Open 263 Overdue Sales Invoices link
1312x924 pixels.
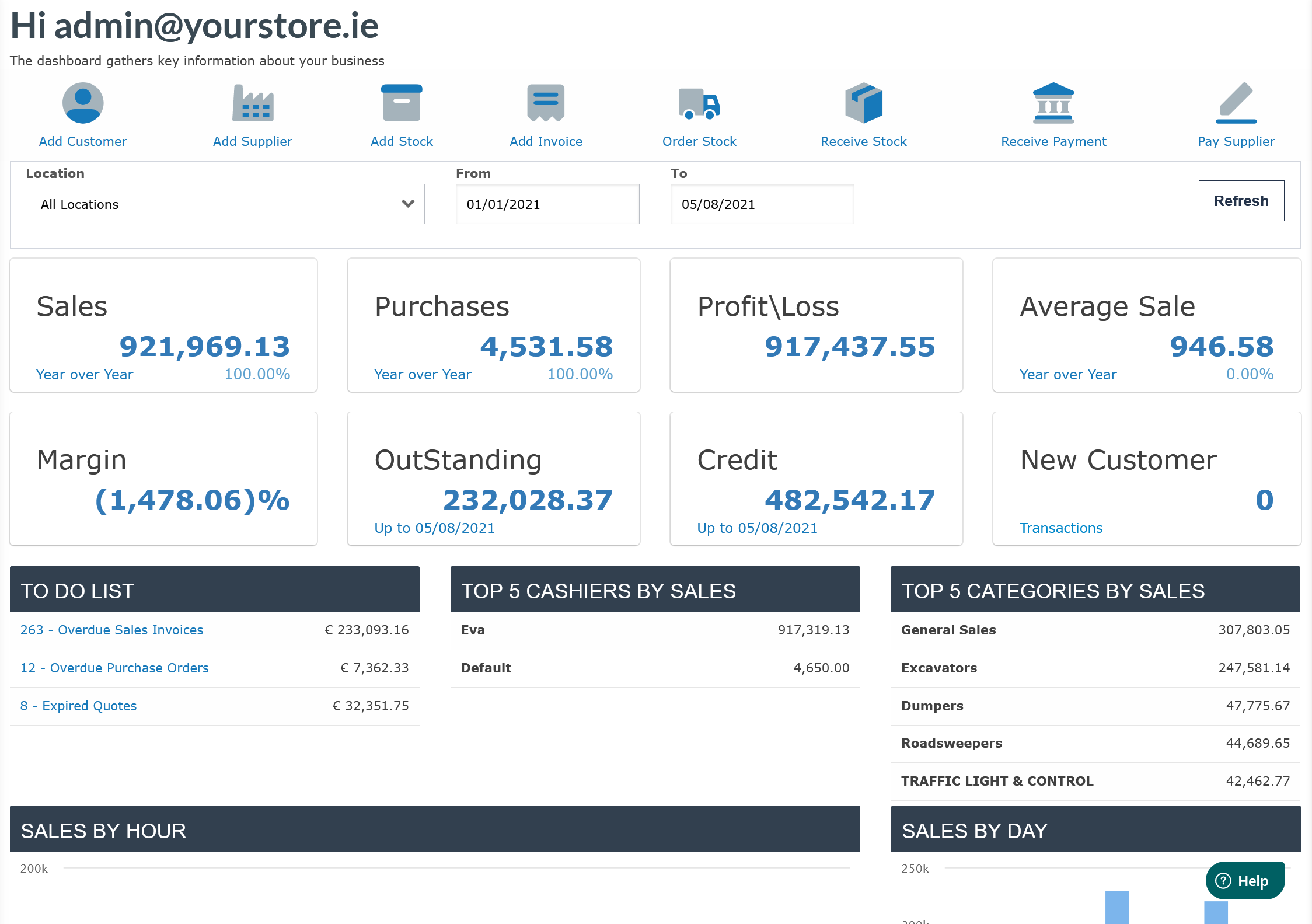(111, 630)
